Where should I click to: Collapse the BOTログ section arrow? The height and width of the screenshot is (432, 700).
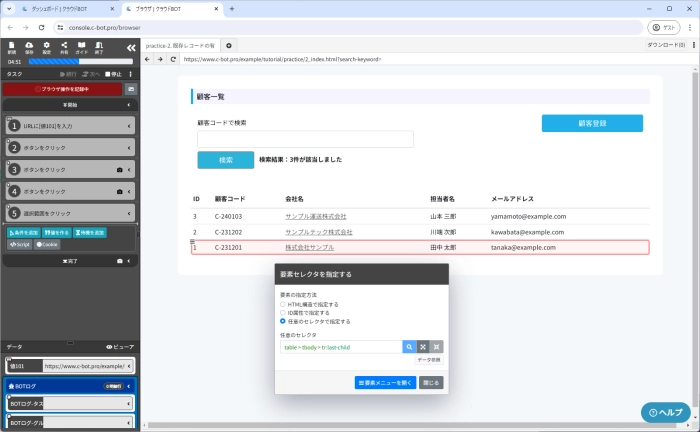click(131, 384)
